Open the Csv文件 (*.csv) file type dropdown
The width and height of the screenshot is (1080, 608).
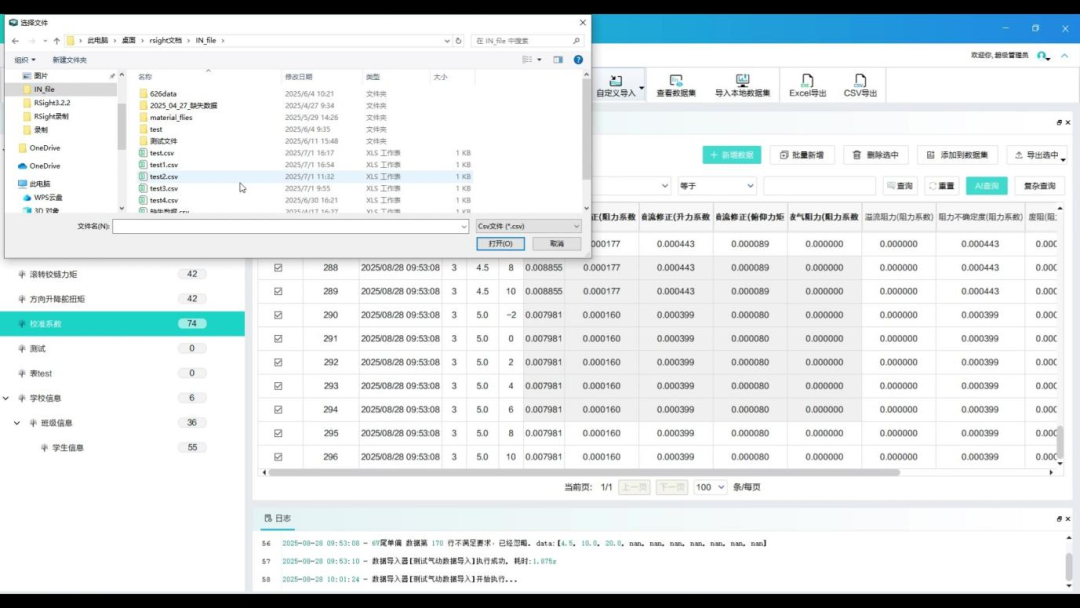tap(528, 227)
